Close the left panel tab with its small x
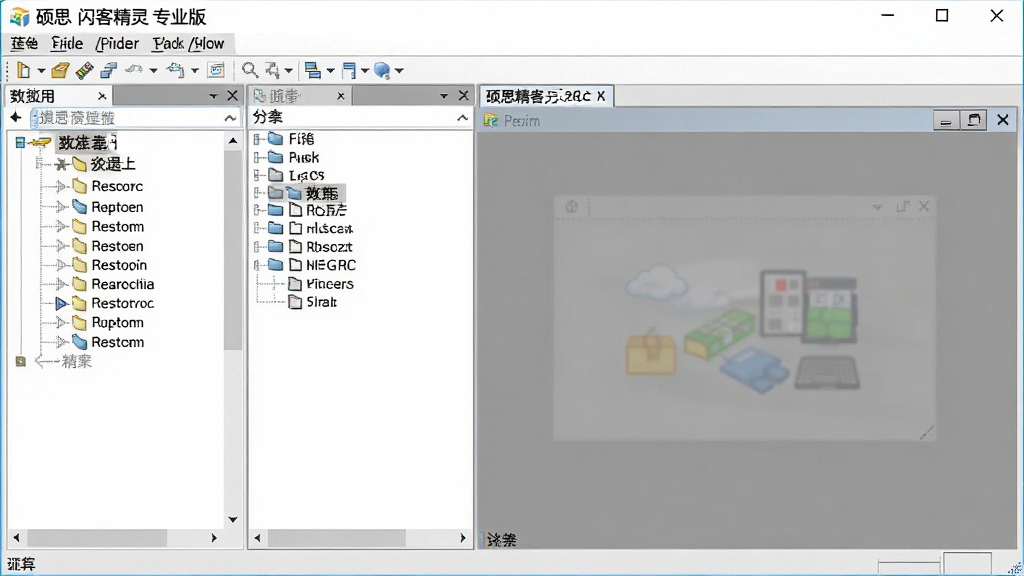Viewport: 1024px width, 576px height. pos(102,96)
